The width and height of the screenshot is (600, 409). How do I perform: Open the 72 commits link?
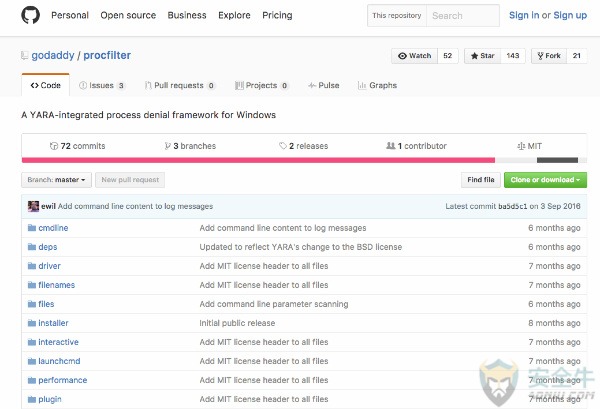tap(77, 146)
